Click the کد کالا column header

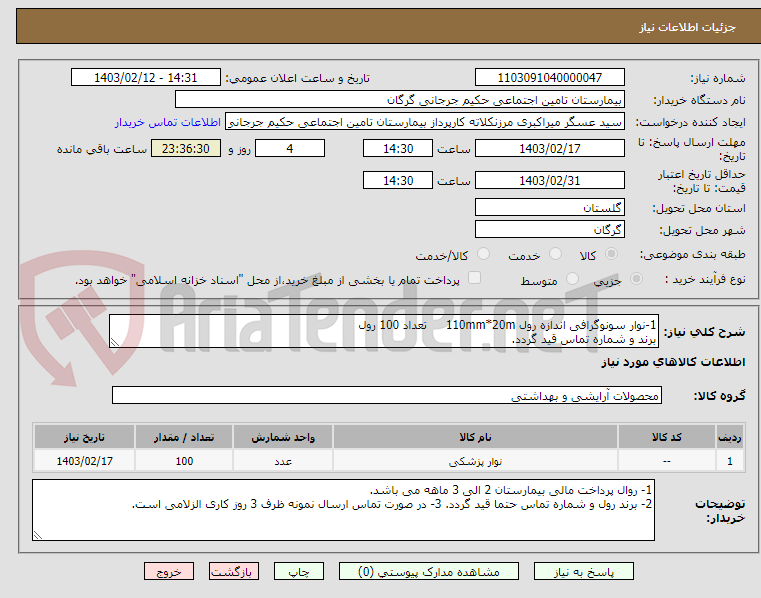point(666,437)
